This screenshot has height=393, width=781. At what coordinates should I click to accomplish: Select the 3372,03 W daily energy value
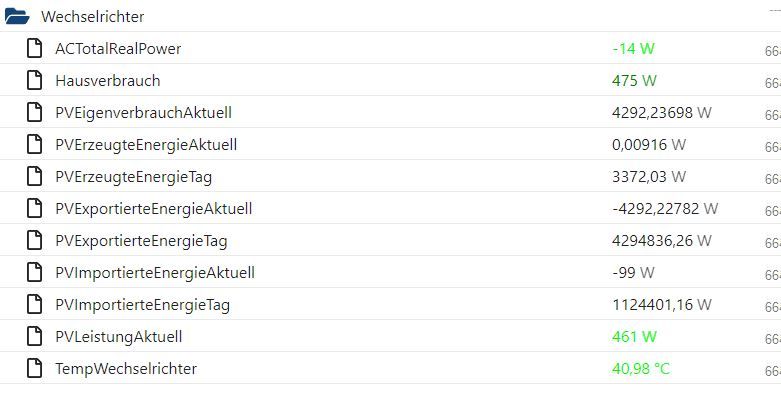click(649, 176)
